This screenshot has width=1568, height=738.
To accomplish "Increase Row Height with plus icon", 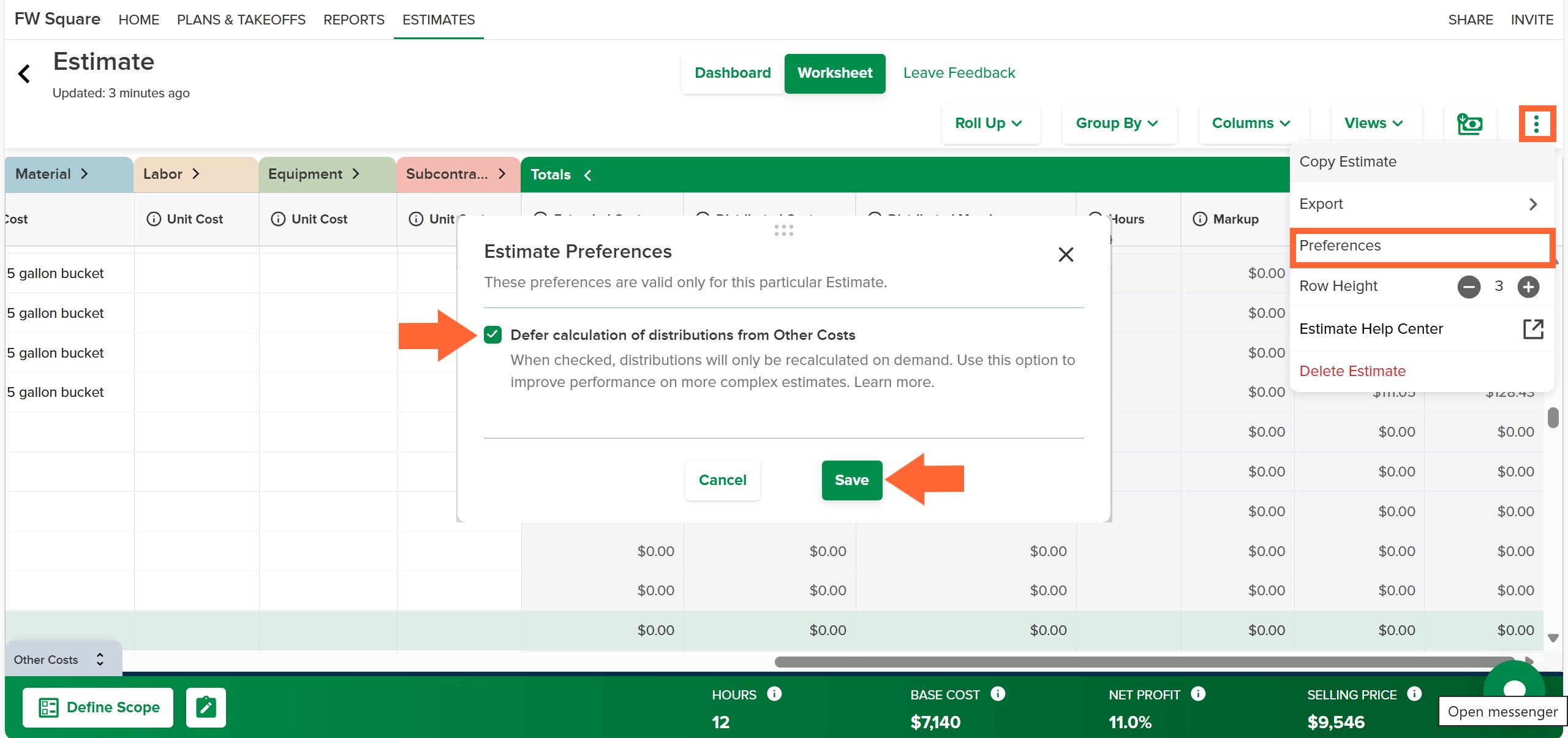I will 1529,287.
